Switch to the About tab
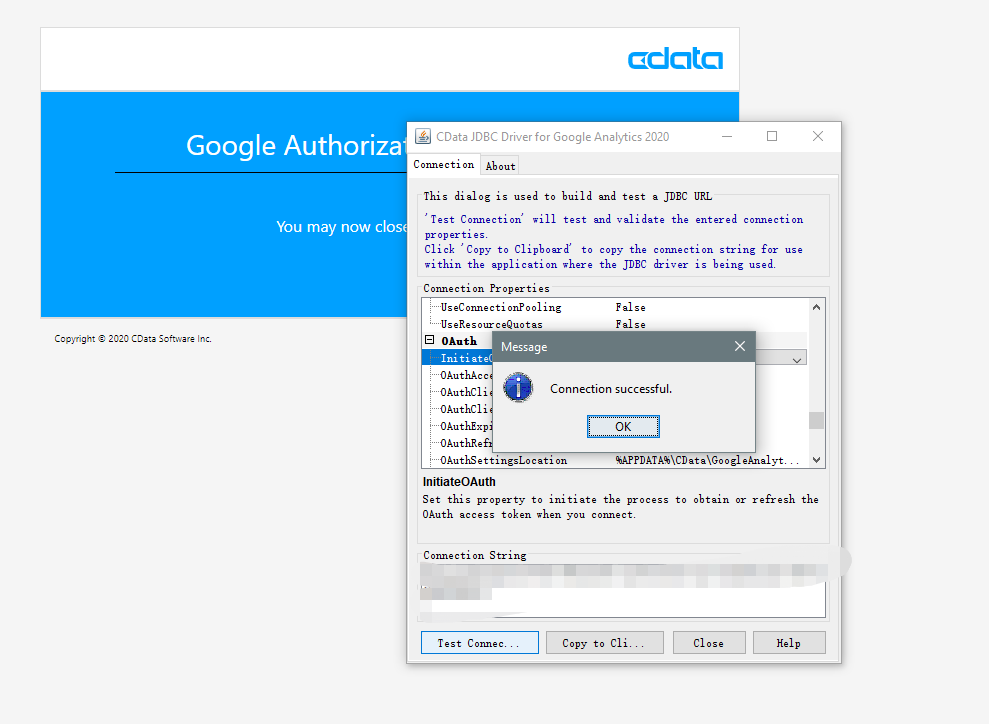The width and height of the screenshot is (989, 724). click(x=499, y=165)
